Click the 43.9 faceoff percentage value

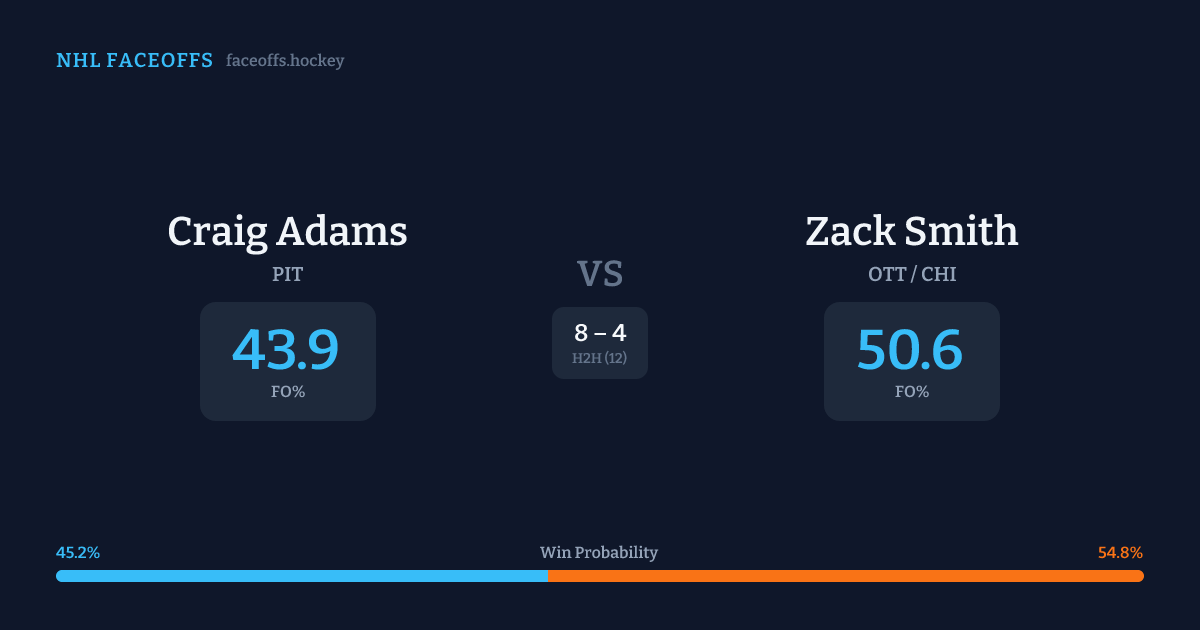(x=286, y=350)
